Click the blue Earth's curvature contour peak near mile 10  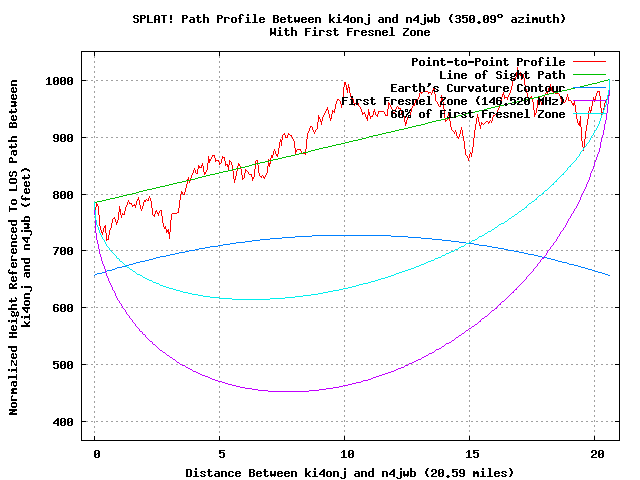tap(351, 236)
